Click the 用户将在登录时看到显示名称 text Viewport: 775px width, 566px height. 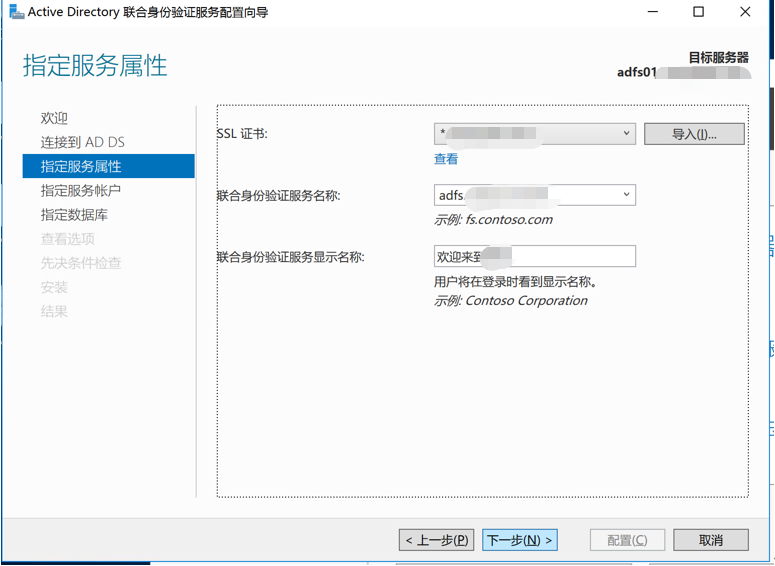(516, 282)
